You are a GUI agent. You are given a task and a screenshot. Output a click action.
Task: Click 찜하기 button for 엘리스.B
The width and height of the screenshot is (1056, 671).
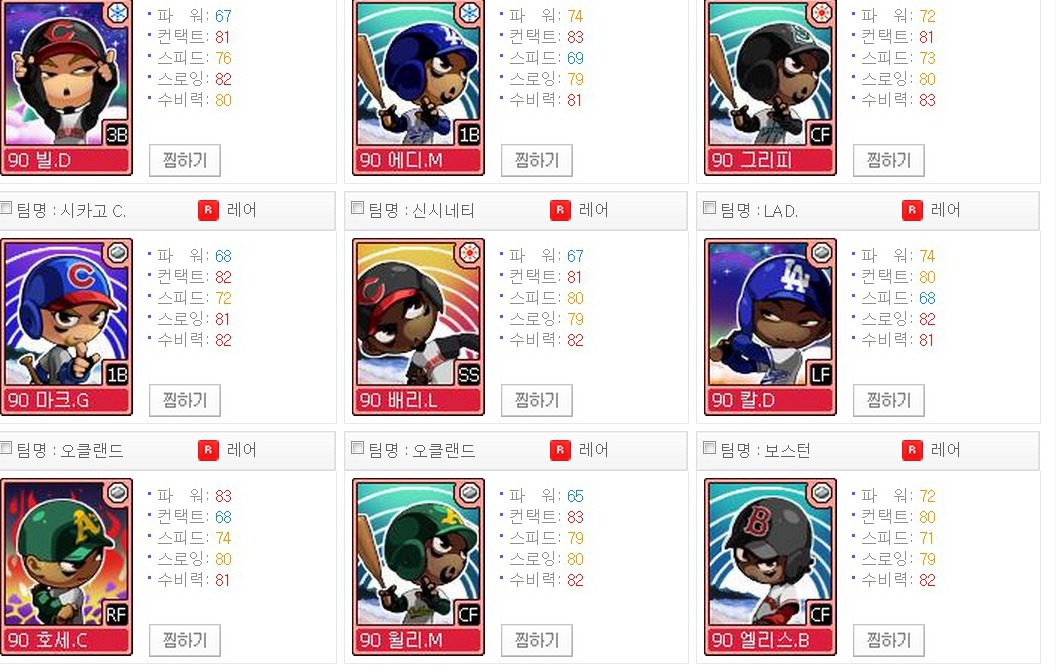tap(888, 640)
